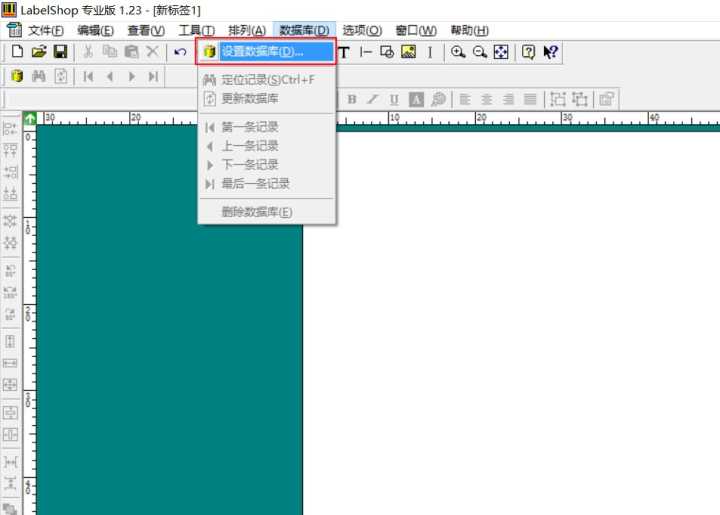Click the Zoom out magnifier
The height and width of the screenshot is (515, 720).
[x=479, y=52]
